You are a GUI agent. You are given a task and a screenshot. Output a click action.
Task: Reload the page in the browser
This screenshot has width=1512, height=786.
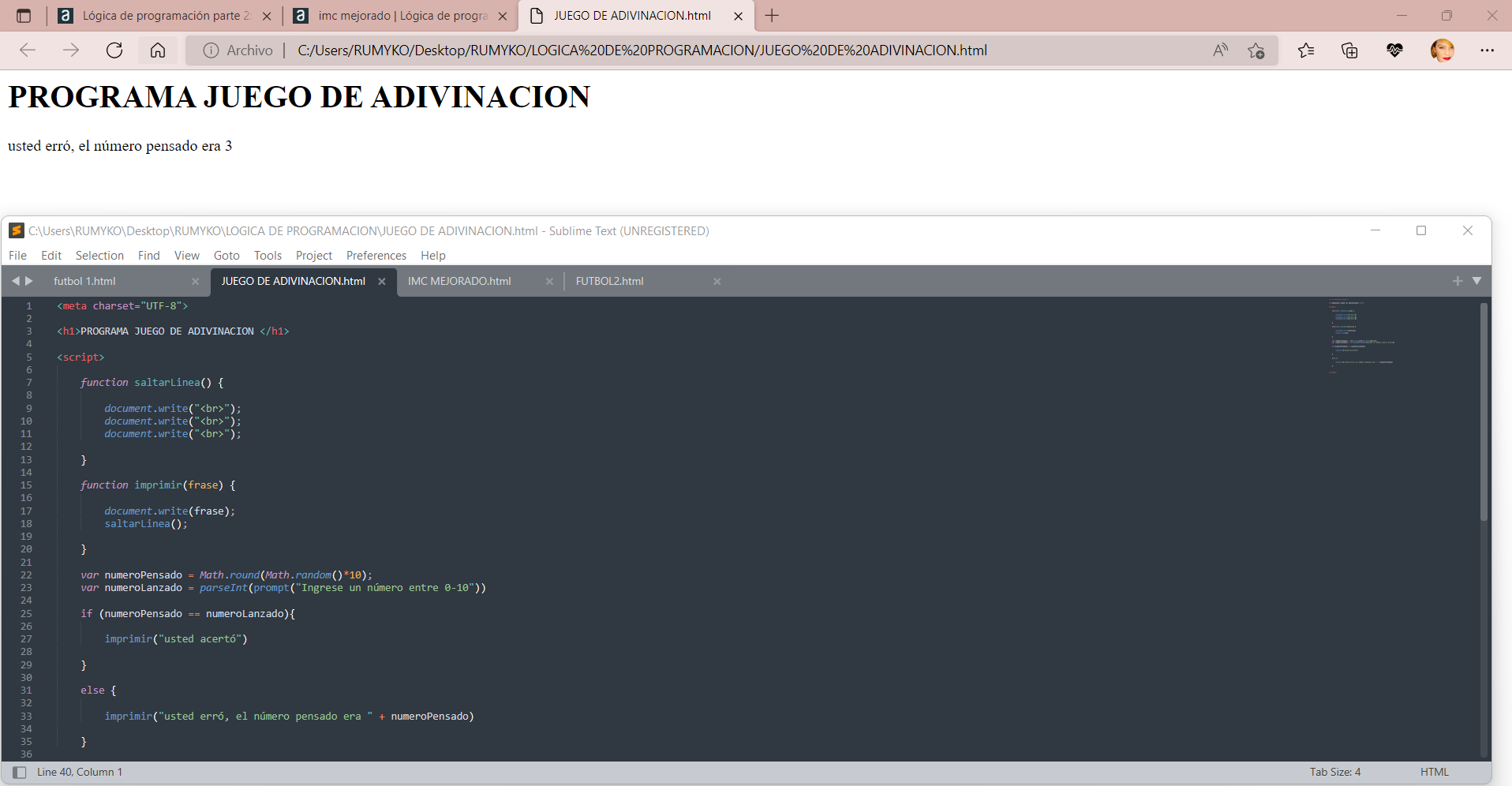(x=114, y=51)
